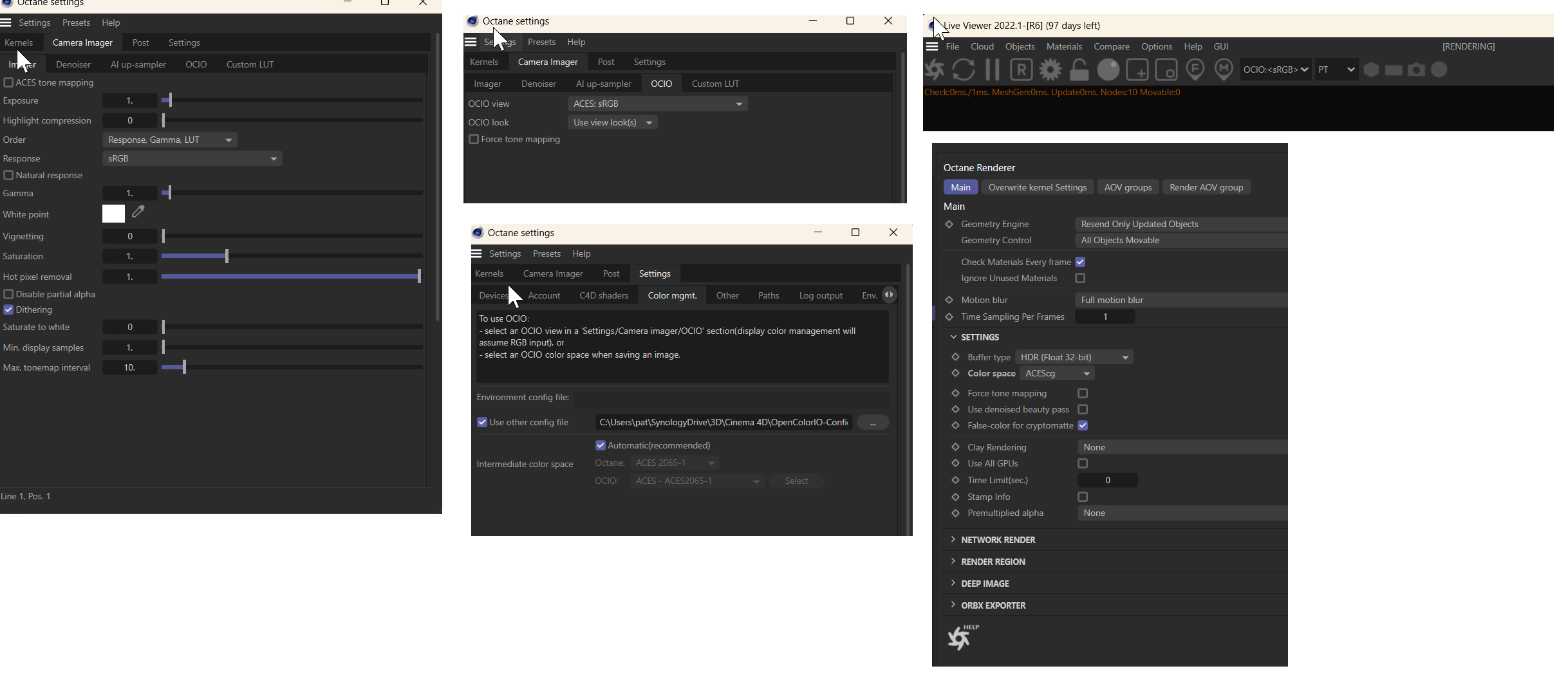
Task: Open the Materials menu in Live Viewer
Action: point(1064,46)
